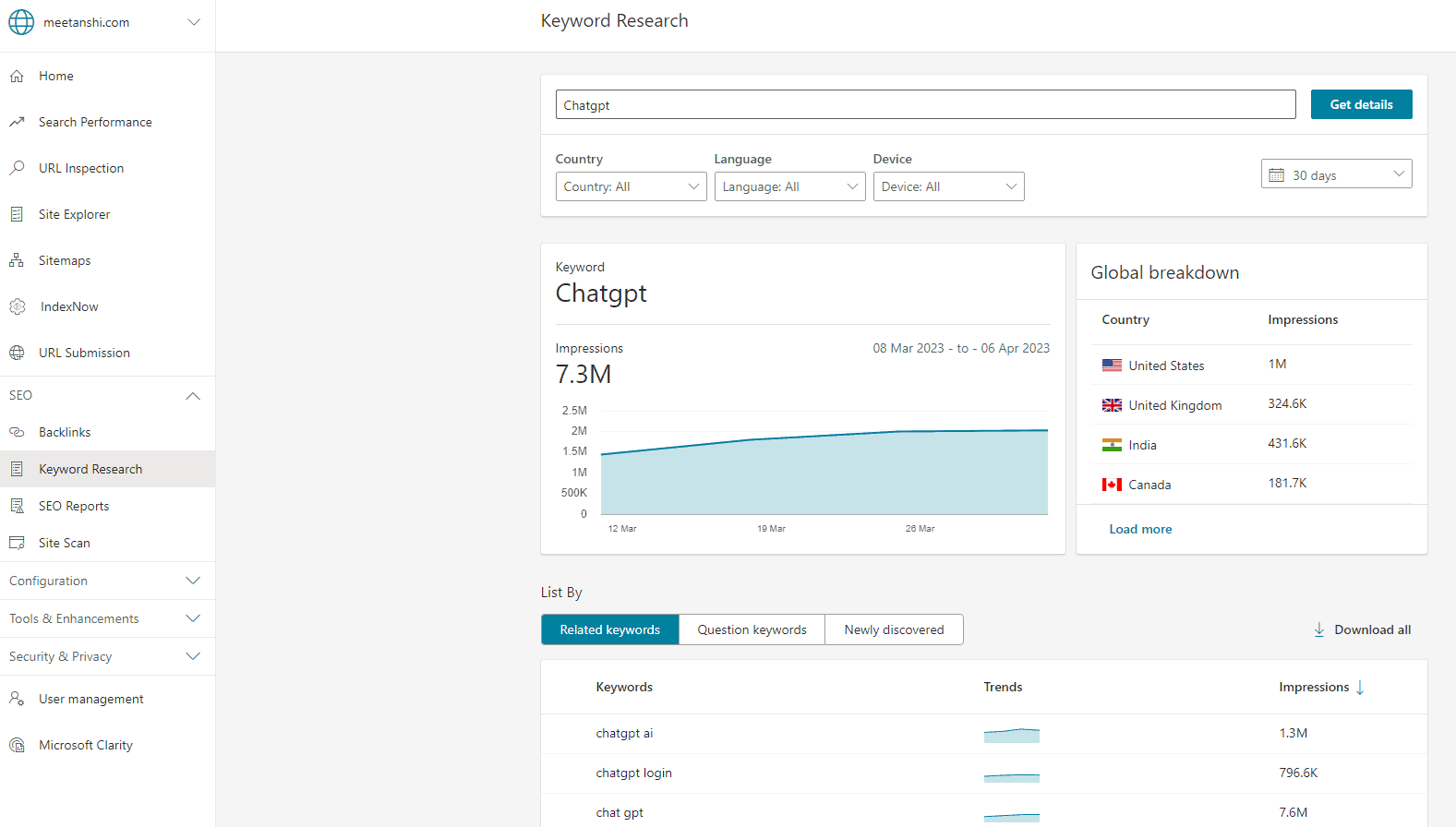Click the chatgpt login keyword row
The width and height of the screenshot is (1456, 827).
pos(984,773)
